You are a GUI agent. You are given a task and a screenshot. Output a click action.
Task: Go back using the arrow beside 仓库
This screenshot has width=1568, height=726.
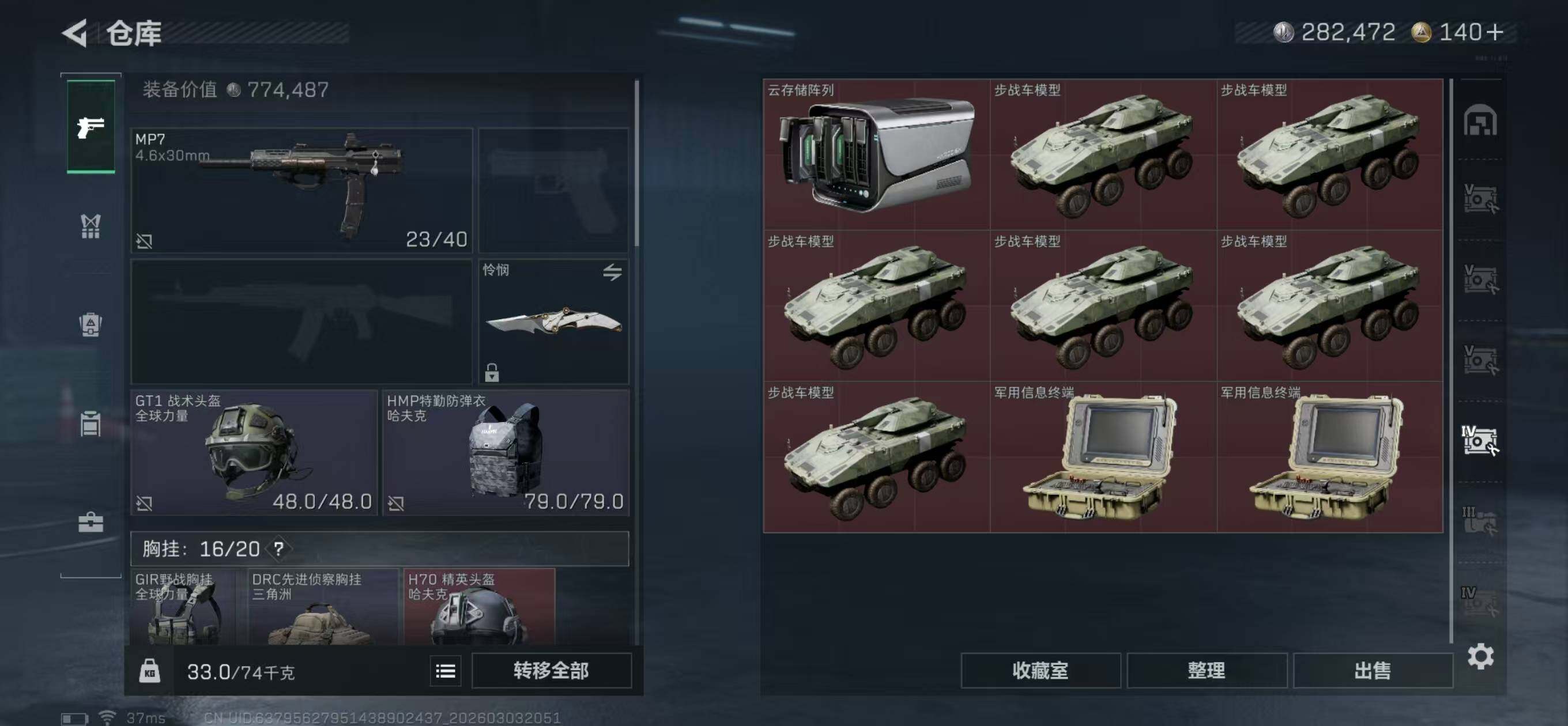pos(74,33)
